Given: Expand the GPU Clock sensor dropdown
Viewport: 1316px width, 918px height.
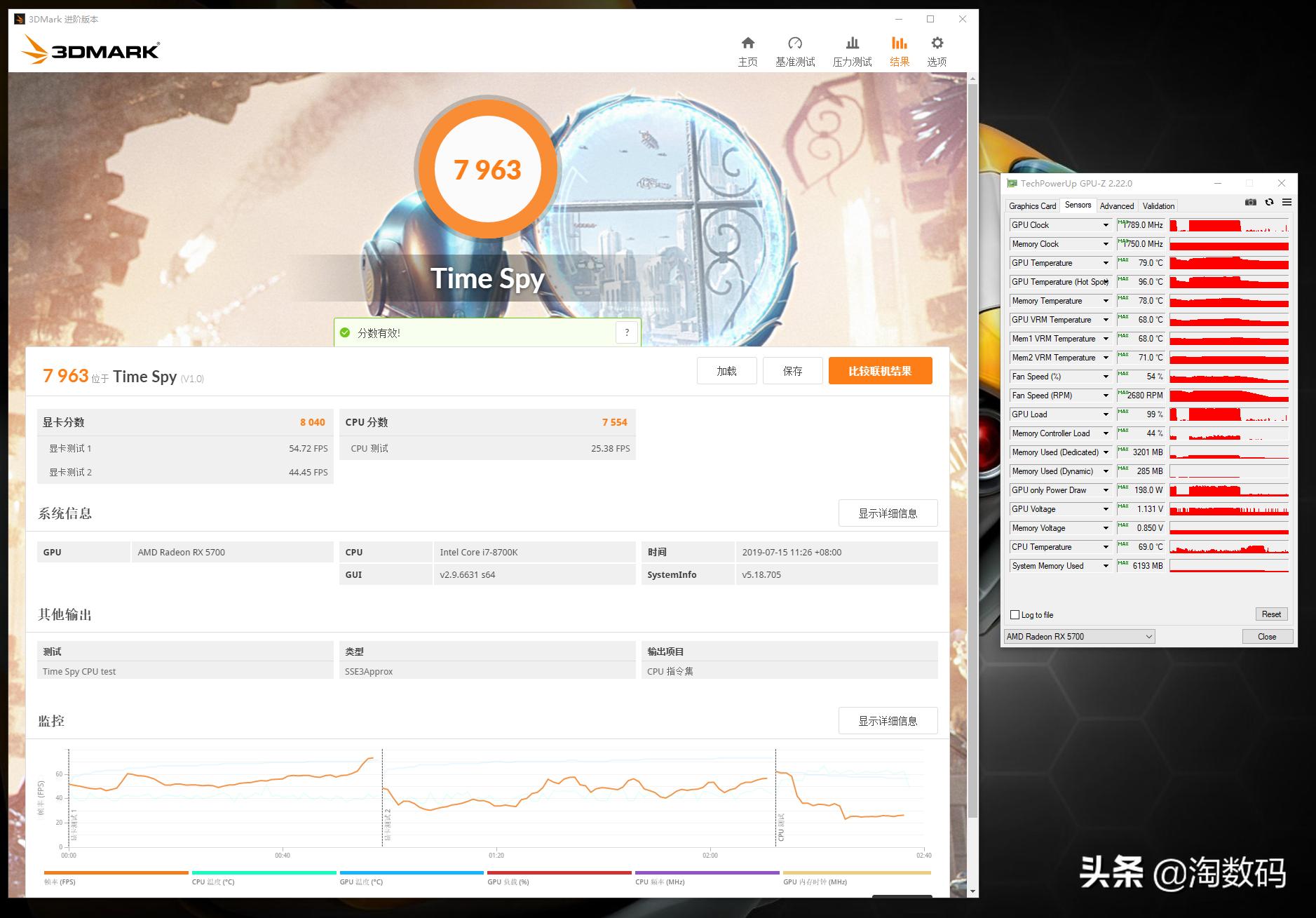Looking at the screenshot, I should [1105, 224].
